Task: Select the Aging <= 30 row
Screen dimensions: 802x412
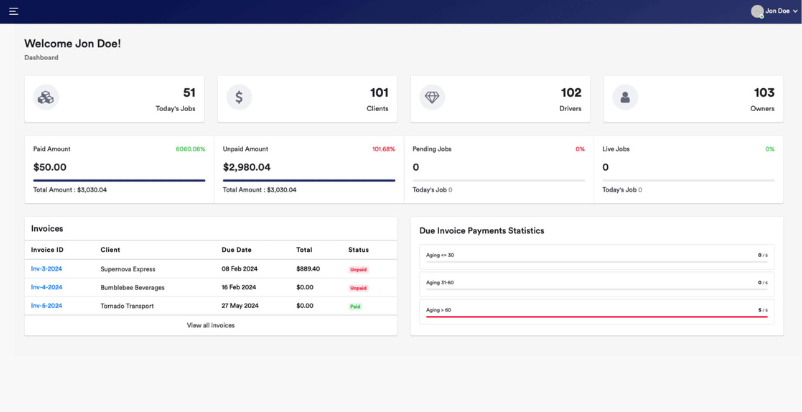Action: tap(596, 255)
